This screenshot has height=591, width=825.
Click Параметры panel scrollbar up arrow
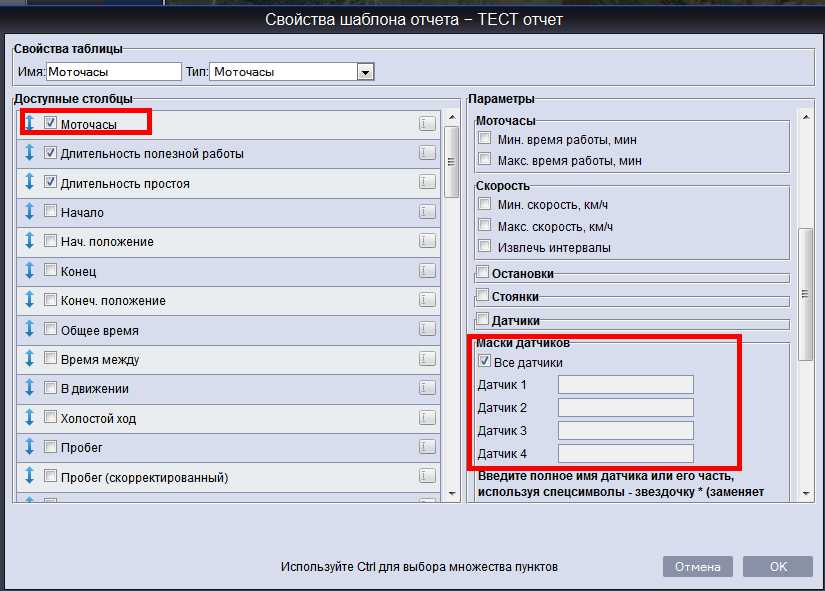[x=806, y=117]
